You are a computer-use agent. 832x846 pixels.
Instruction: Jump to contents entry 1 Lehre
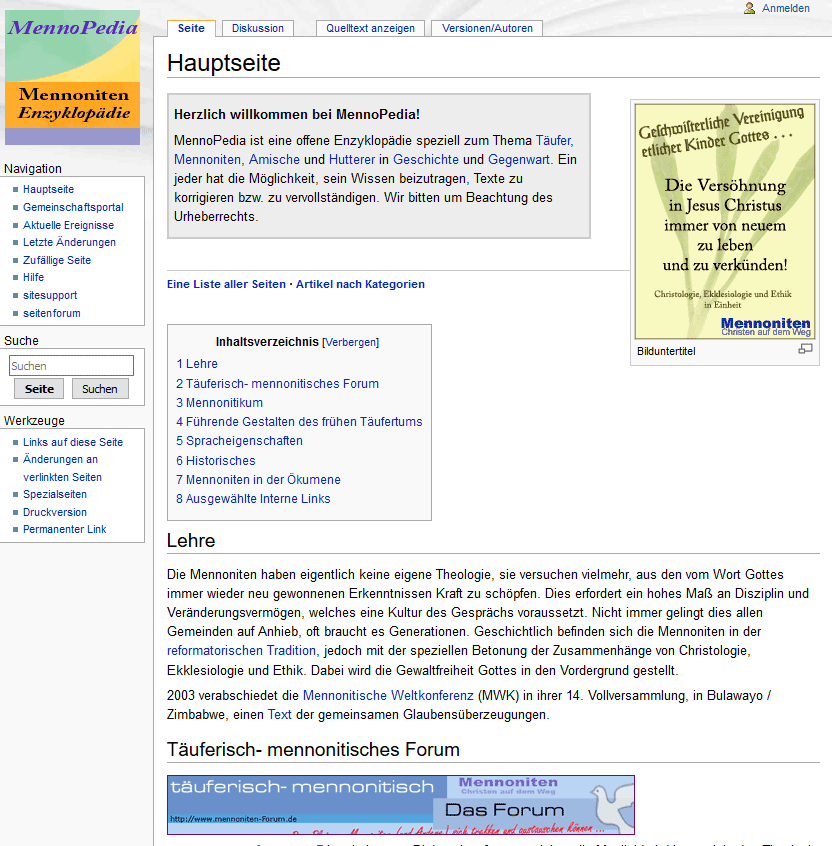197,364
